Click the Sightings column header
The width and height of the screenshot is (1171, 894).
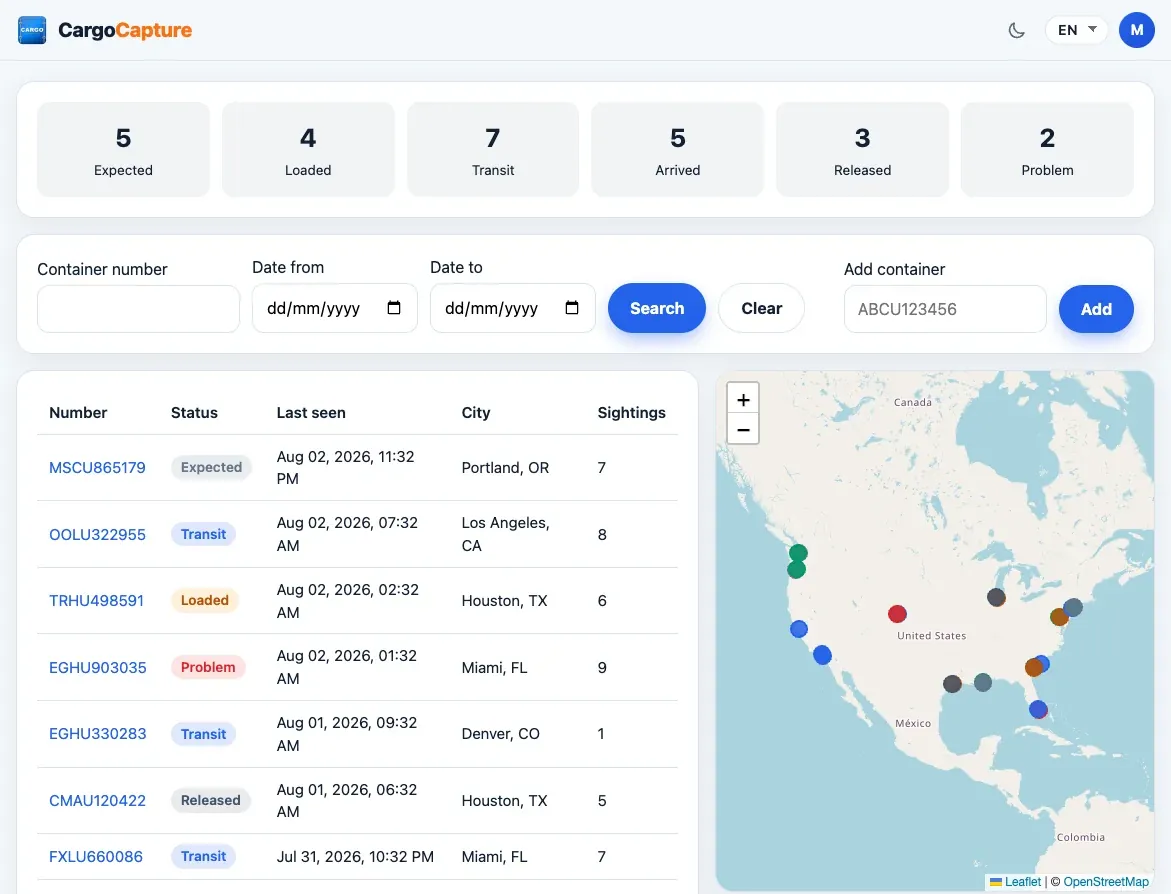tap(631, 412)
